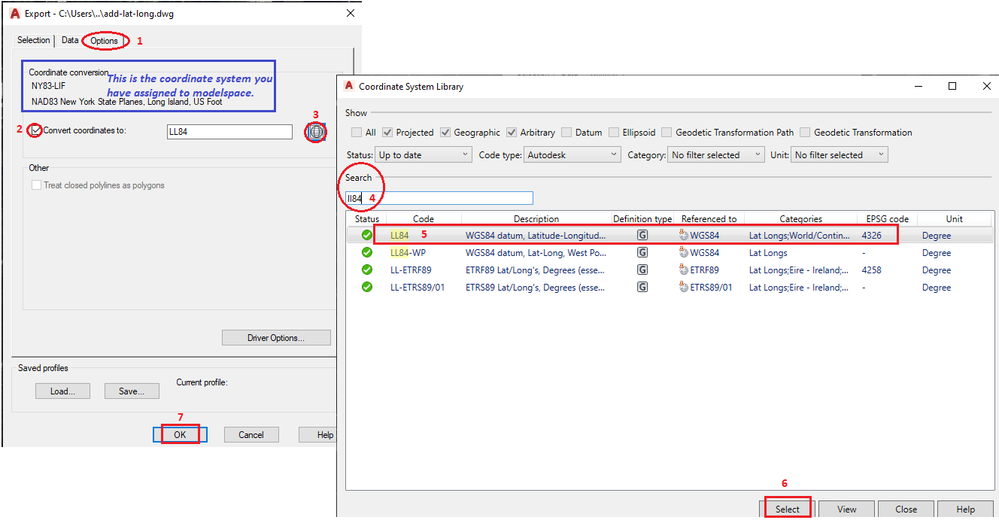The width and height of the screenshot is (999, 524).
Task: Click the Driver Options button
Action: 276,338
